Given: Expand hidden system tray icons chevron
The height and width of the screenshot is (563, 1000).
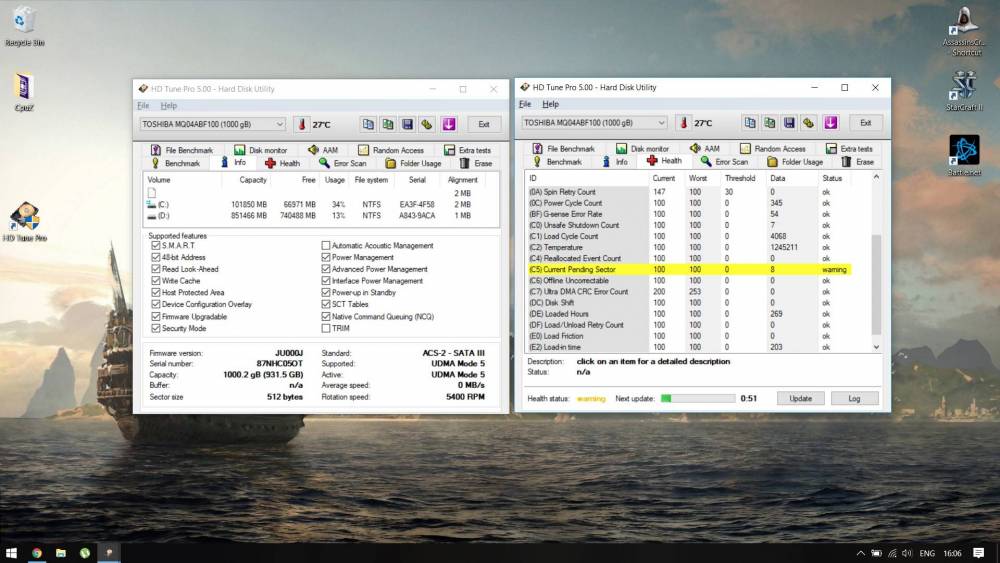Looking at the screenshot, I should [x=860, y=553].
